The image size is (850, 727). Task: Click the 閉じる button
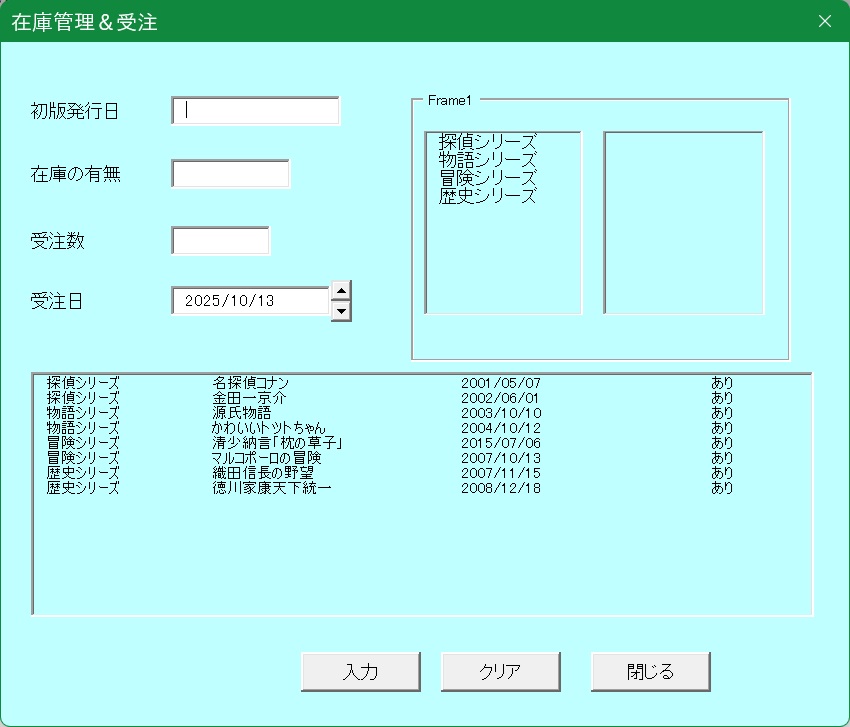pos(650,671)
